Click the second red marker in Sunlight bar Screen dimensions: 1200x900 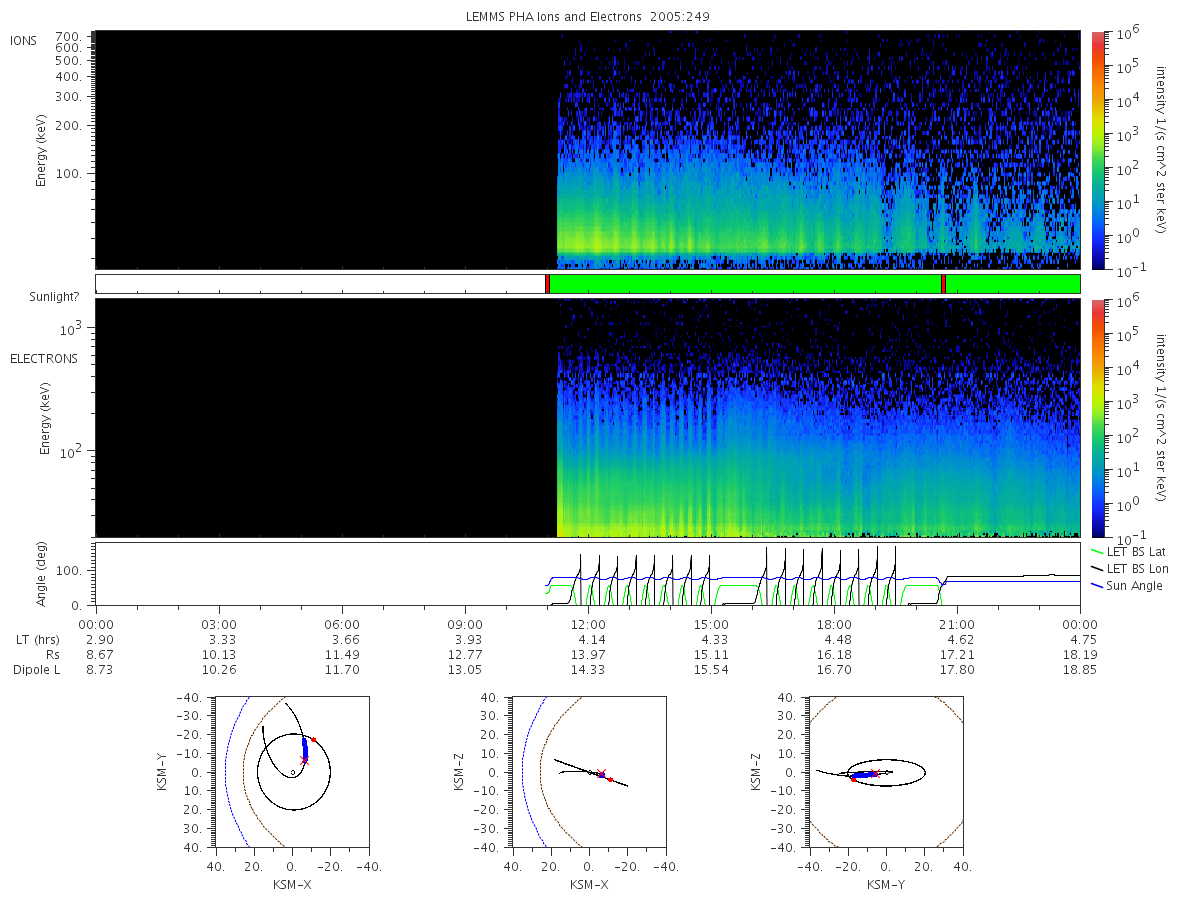pos(943,284)
